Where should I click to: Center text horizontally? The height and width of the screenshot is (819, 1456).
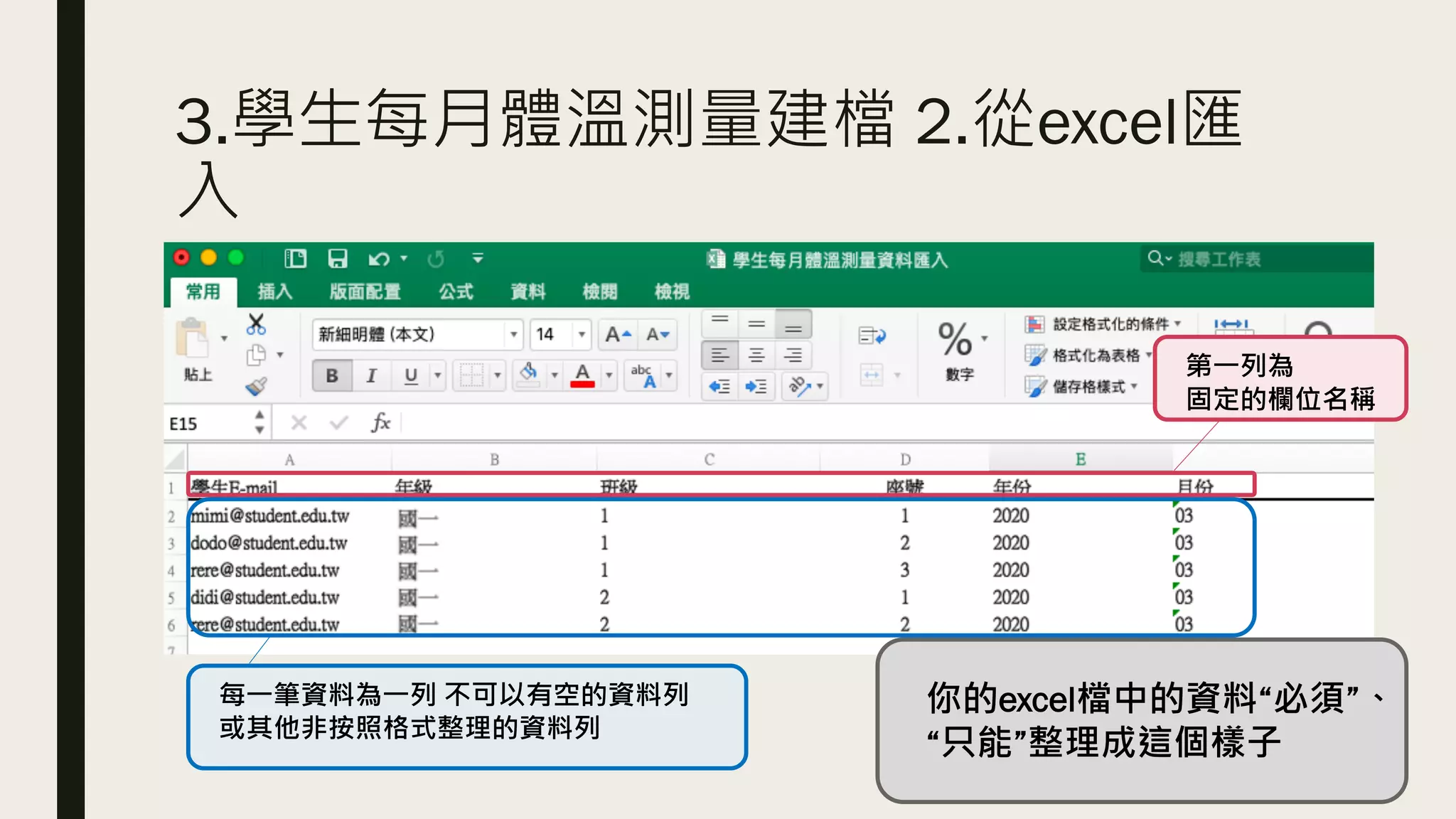click(x=756, y=355)
